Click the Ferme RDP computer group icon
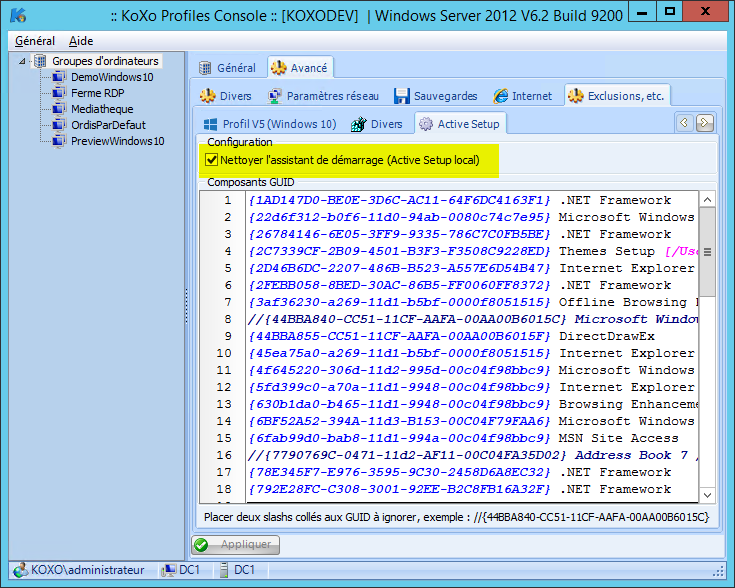Screen dimensions: 735x588 [x=59, y=93]
